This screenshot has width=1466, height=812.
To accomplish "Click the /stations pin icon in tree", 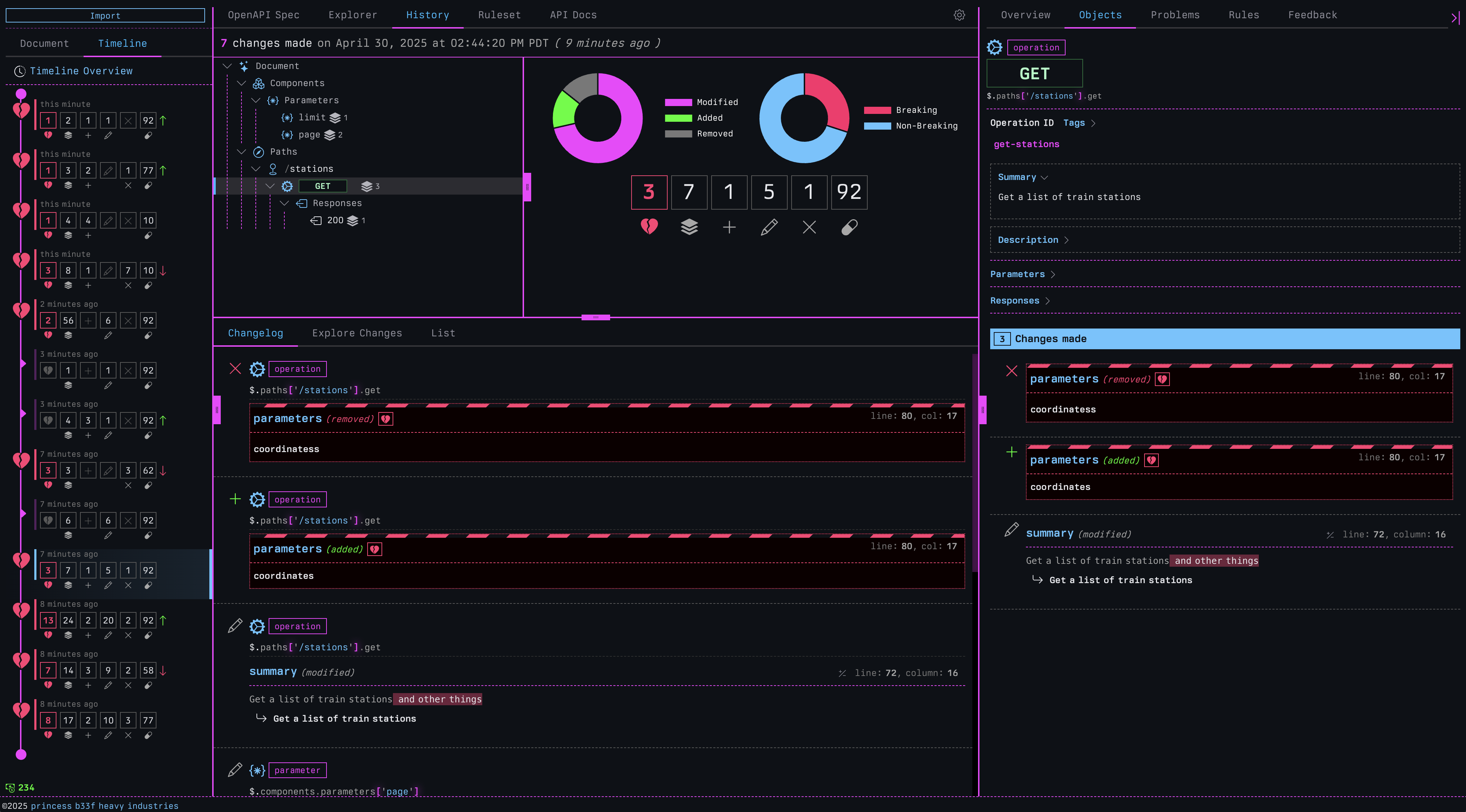I will tap(273, 169).
